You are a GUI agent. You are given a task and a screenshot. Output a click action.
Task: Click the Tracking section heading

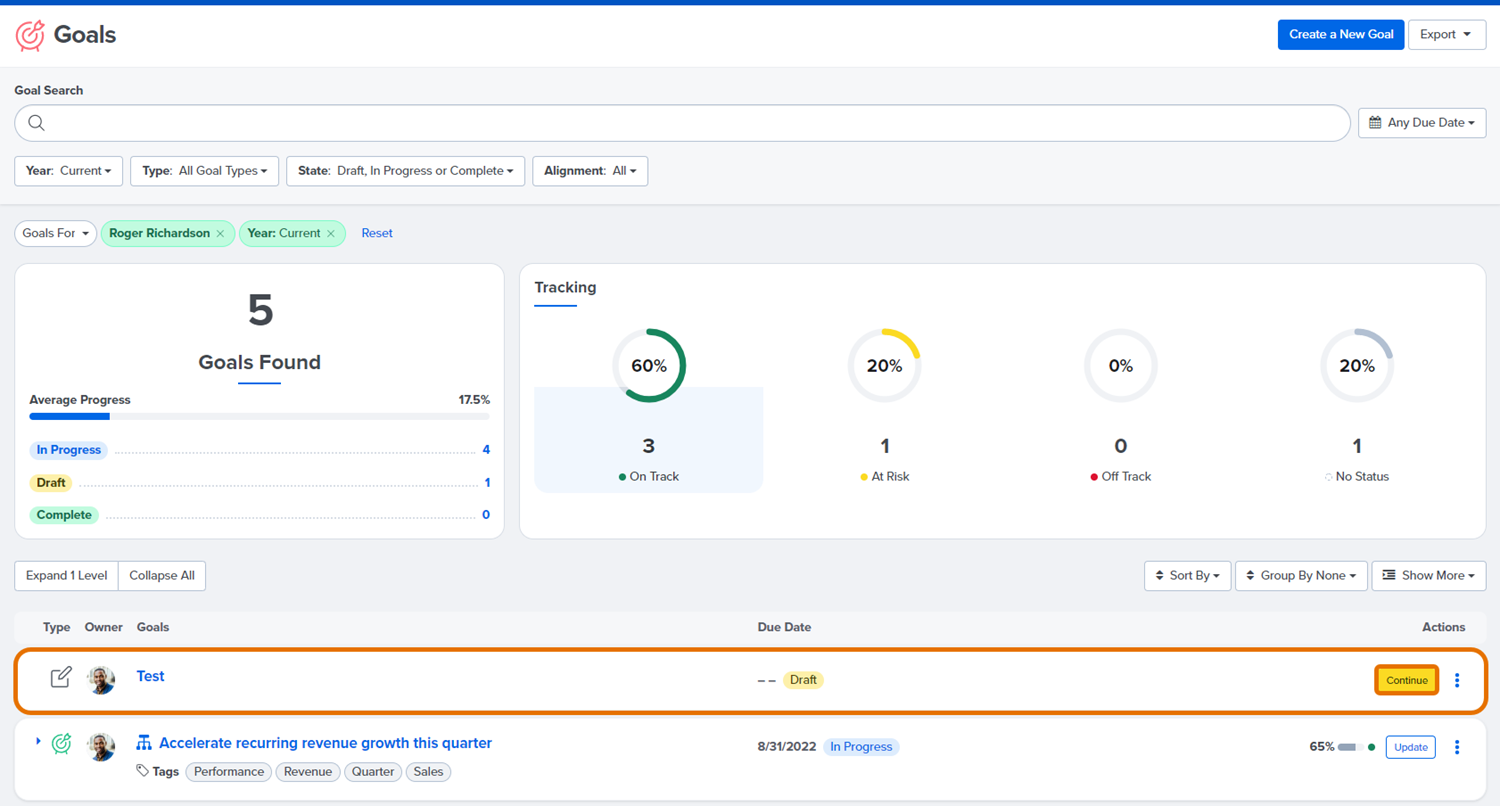[565, 287]
